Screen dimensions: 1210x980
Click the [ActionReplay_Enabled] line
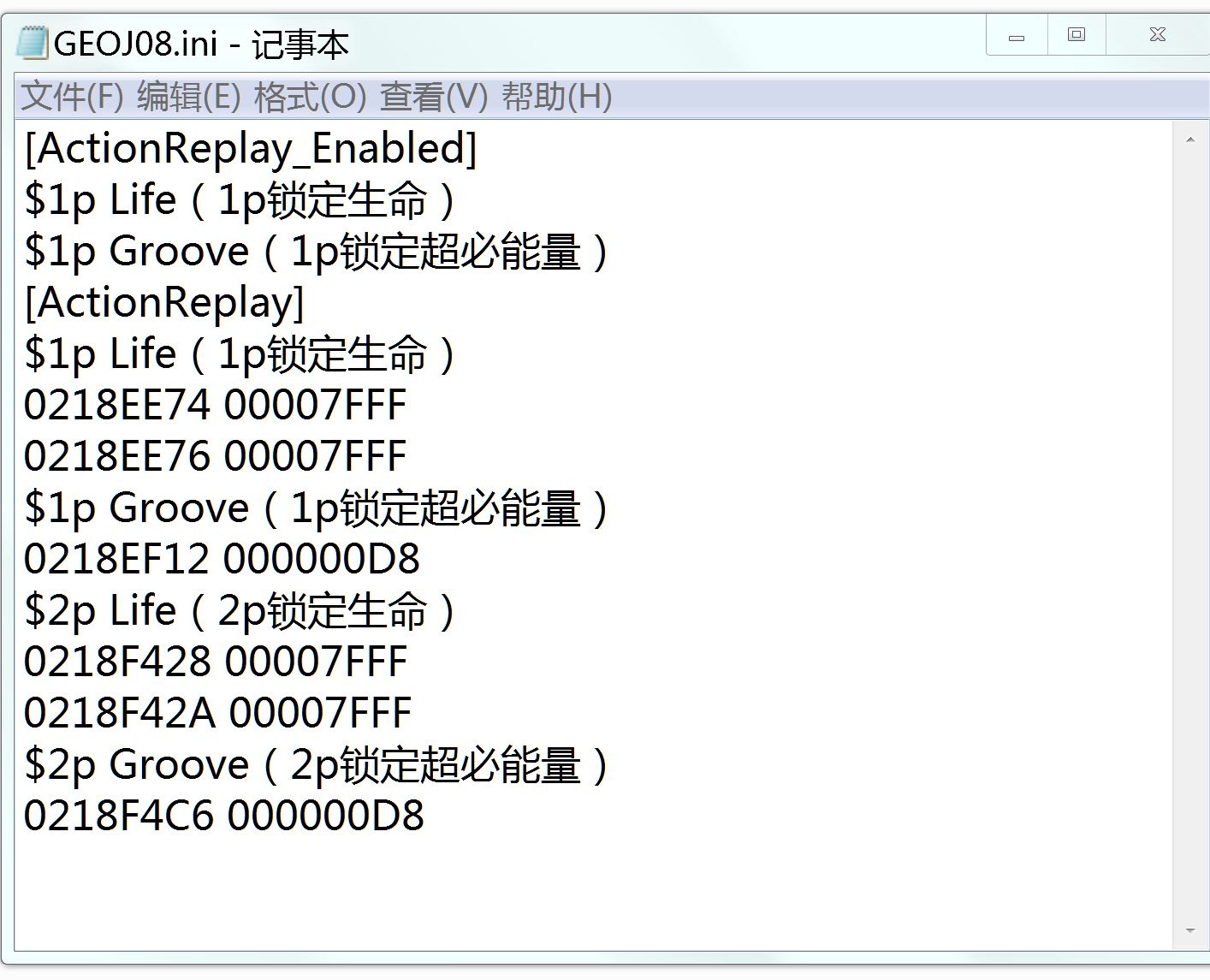251,149
